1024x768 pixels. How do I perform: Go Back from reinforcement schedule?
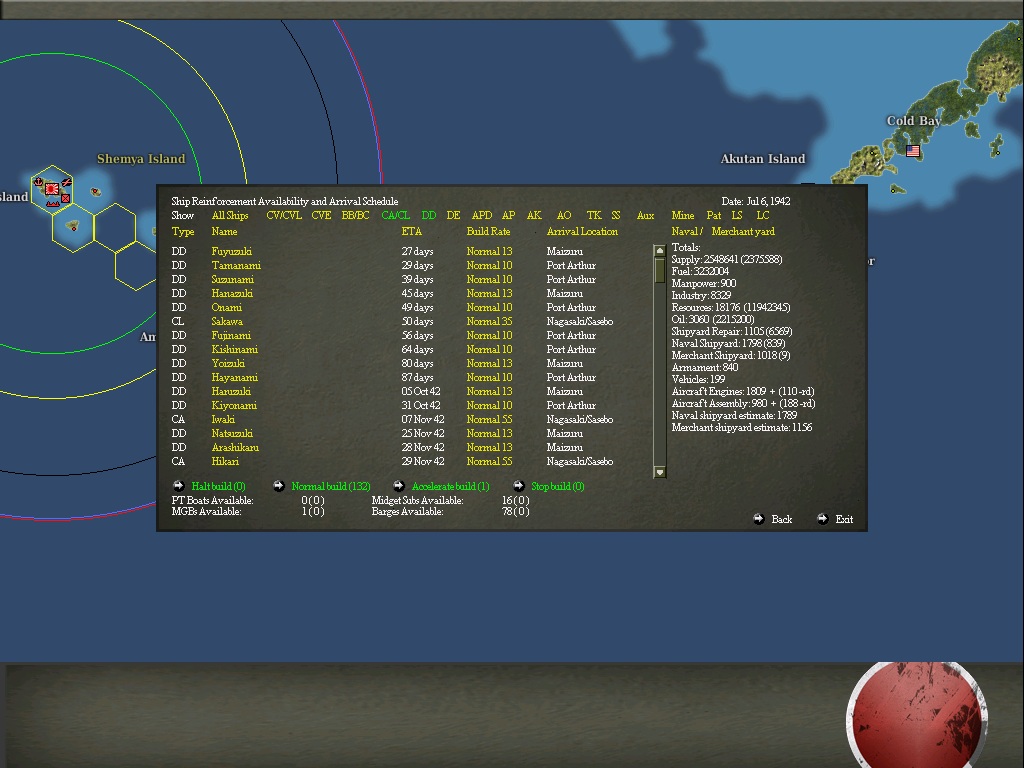pos(782,519)
